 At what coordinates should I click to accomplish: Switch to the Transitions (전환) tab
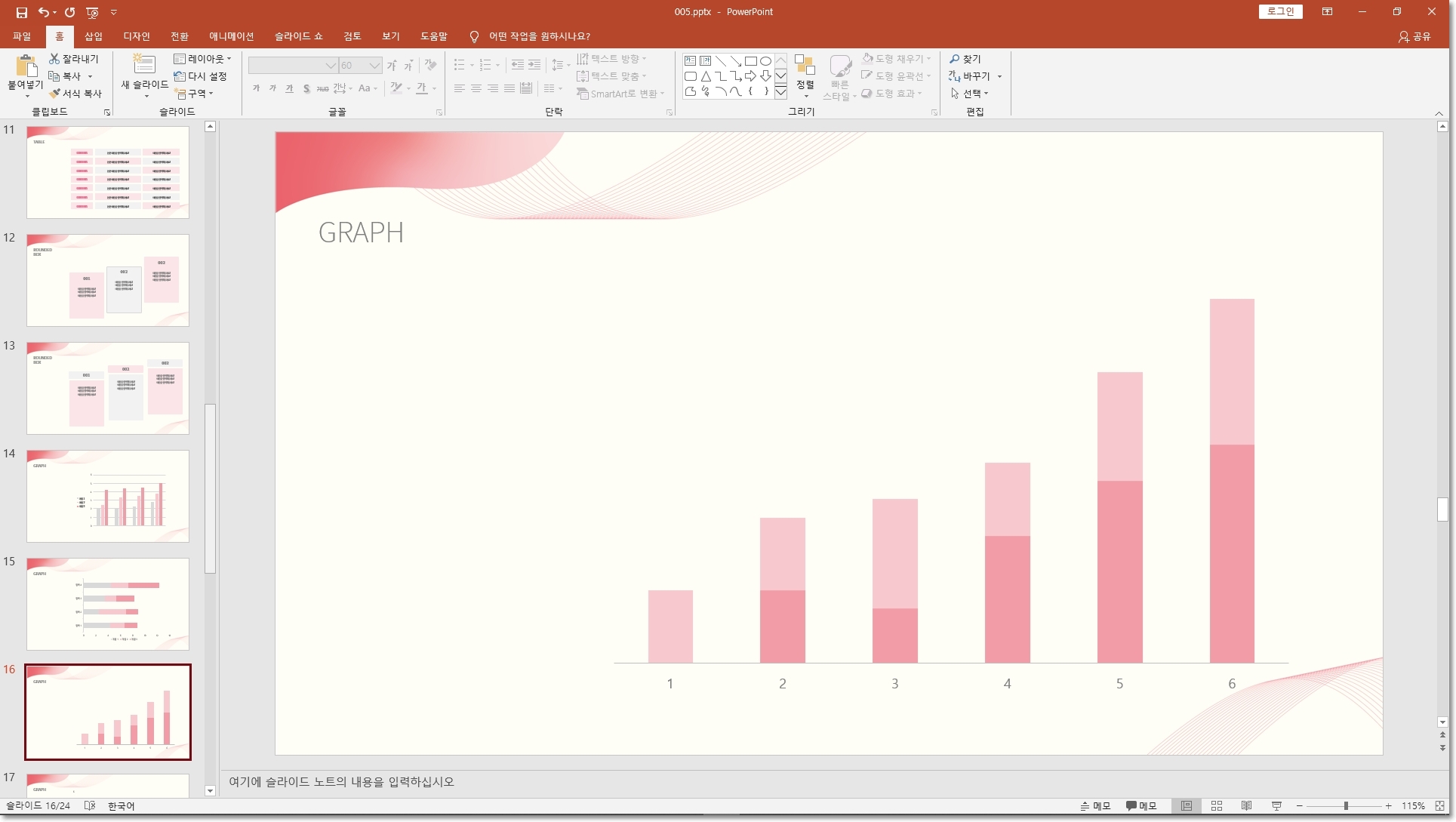click(x=180, y=36)
